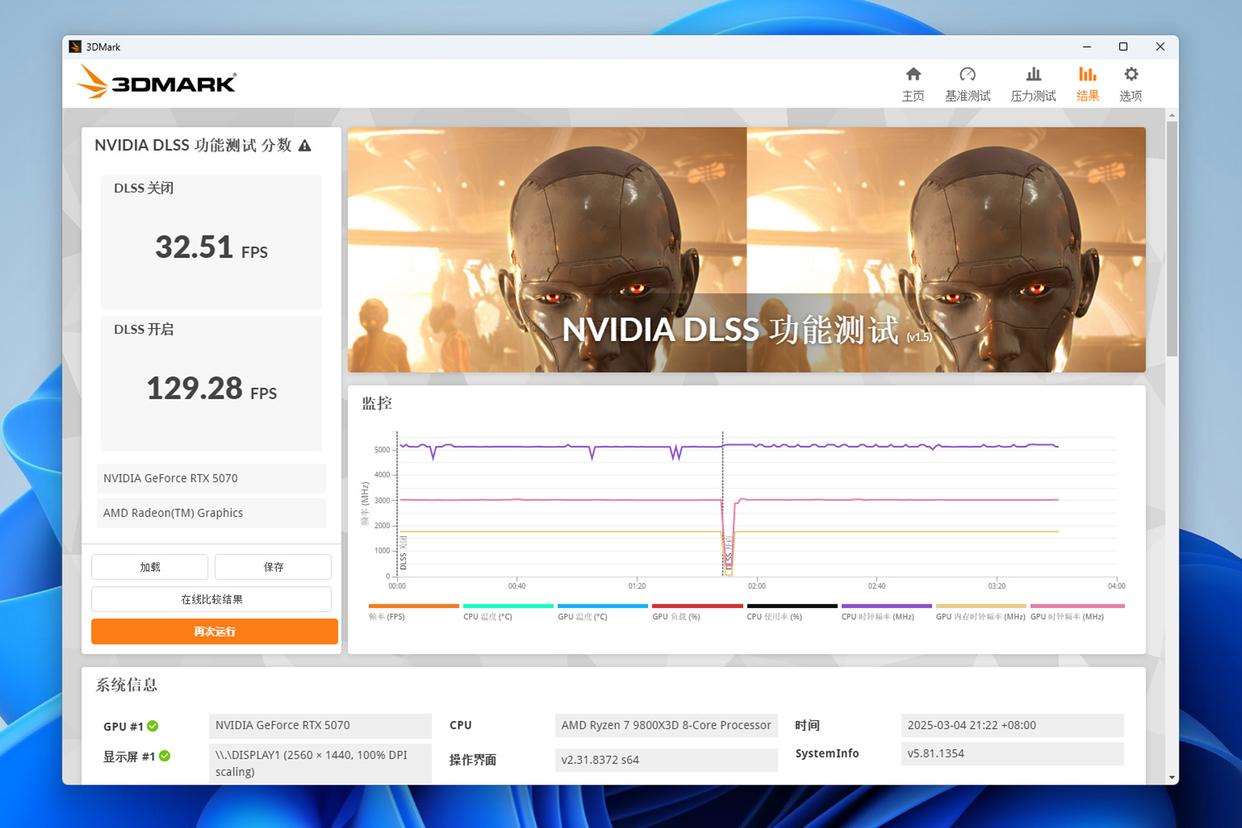1242x828 pixels.
Task: Click the 显示屏 #1 DISPLAY1 resolution value
Action: tap(321, 762)
